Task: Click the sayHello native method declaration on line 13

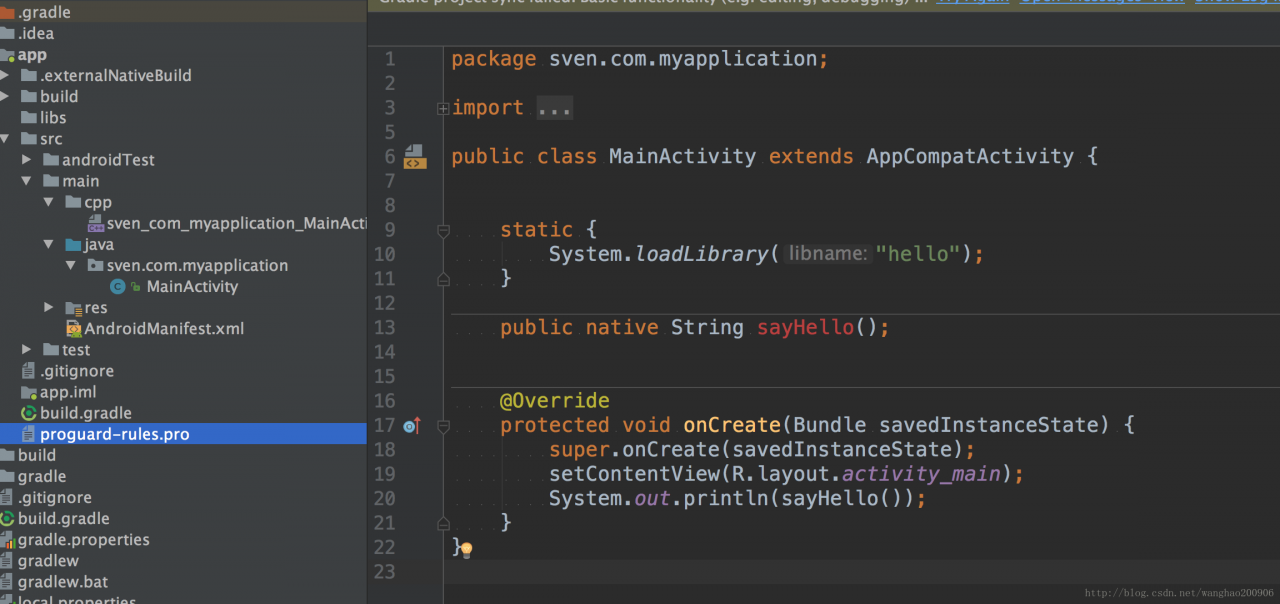Action: pos(805,328)
